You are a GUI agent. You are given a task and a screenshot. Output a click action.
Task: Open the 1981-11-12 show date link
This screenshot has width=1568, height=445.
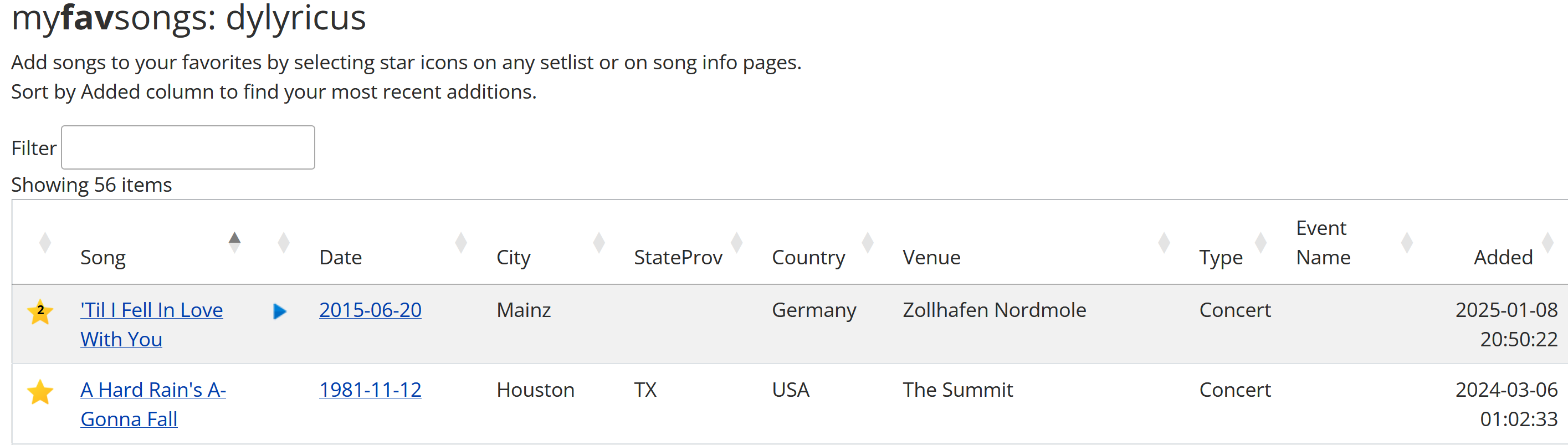pos(370,390)
